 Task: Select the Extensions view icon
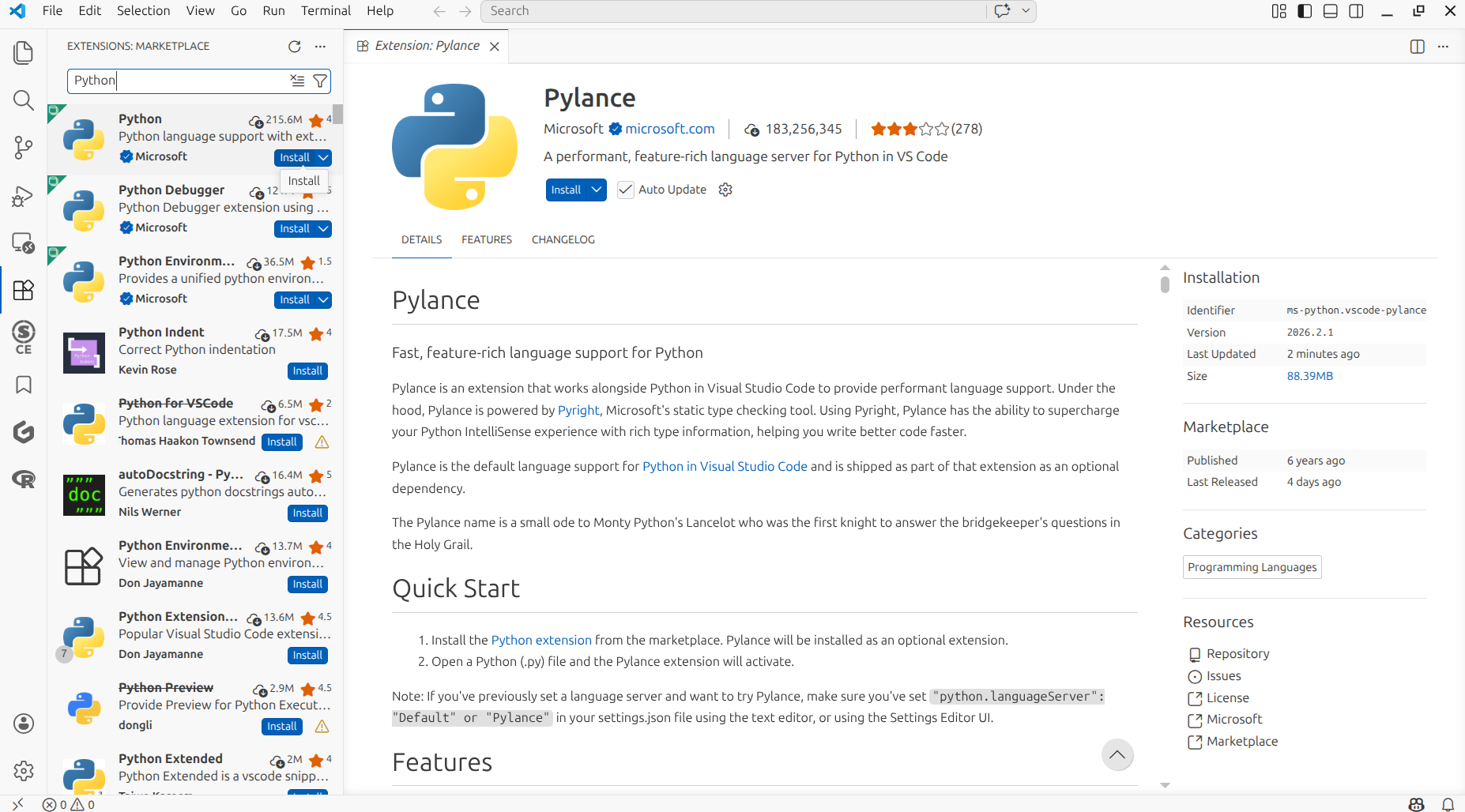(24, 290)
